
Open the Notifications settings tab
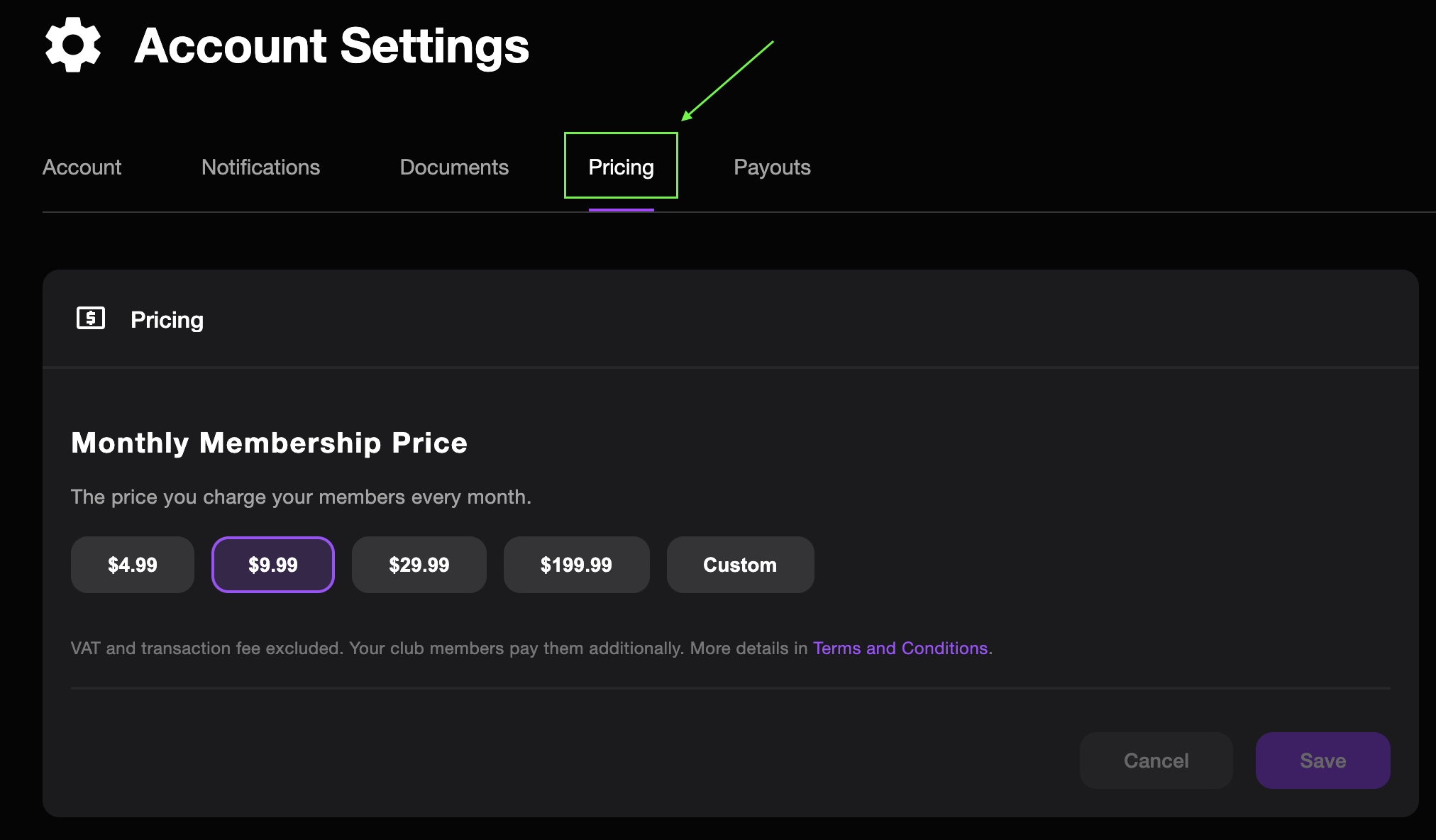260,167
